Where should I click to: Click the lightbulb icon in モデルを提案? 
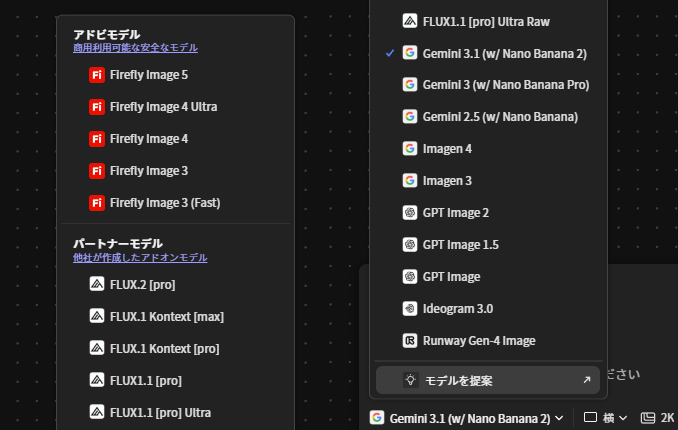tap(410, 380)
